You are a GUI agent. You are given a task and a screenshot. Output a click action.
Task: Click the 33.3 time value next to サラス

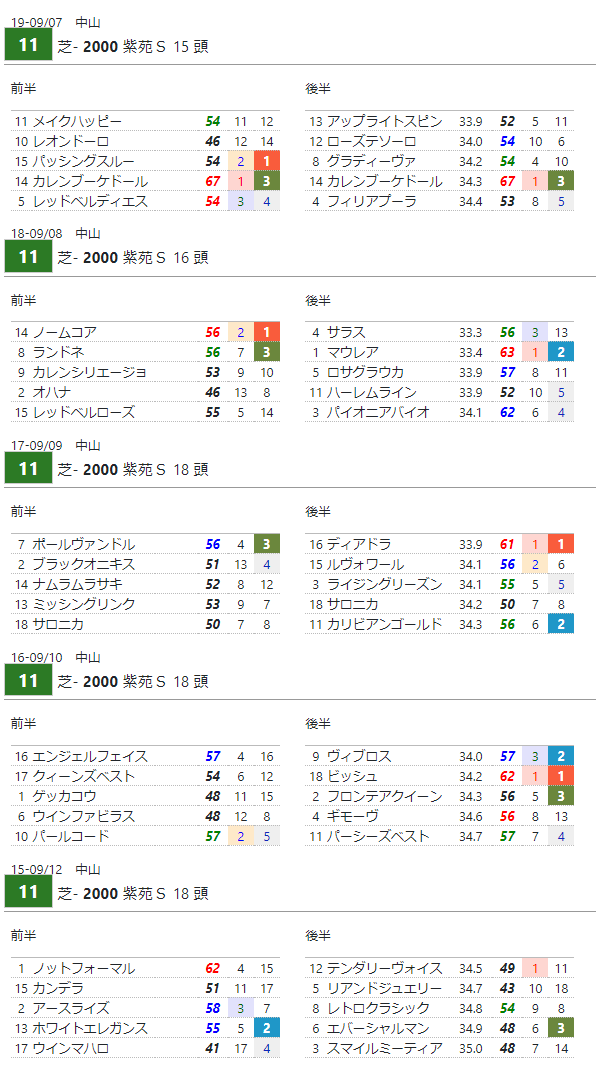tap(470, 332)
